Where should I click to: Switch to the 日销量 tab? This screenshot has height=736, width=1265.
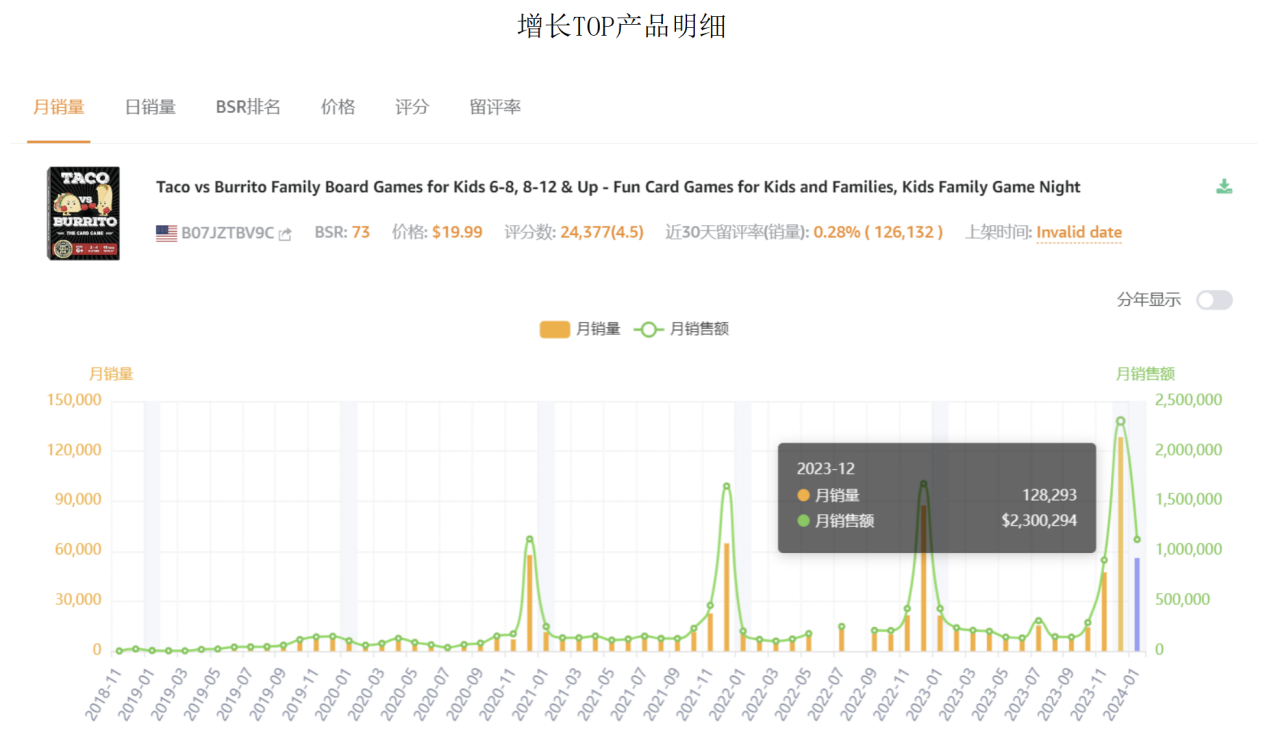pyautogui.click(x=150, y=107)
